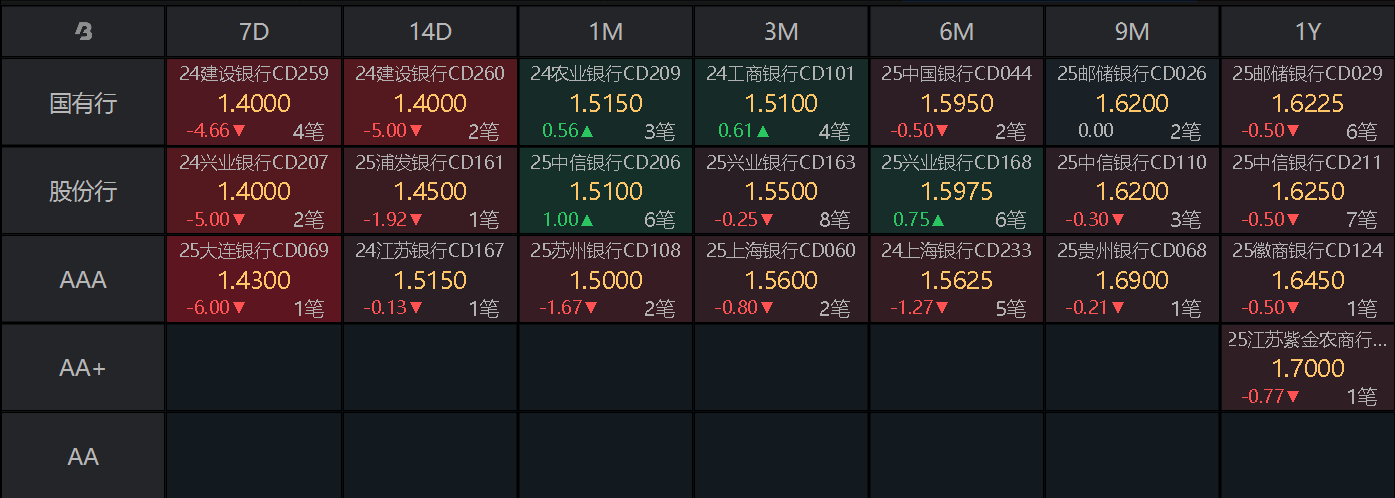Click the 股份行 row label

(83, 191)
